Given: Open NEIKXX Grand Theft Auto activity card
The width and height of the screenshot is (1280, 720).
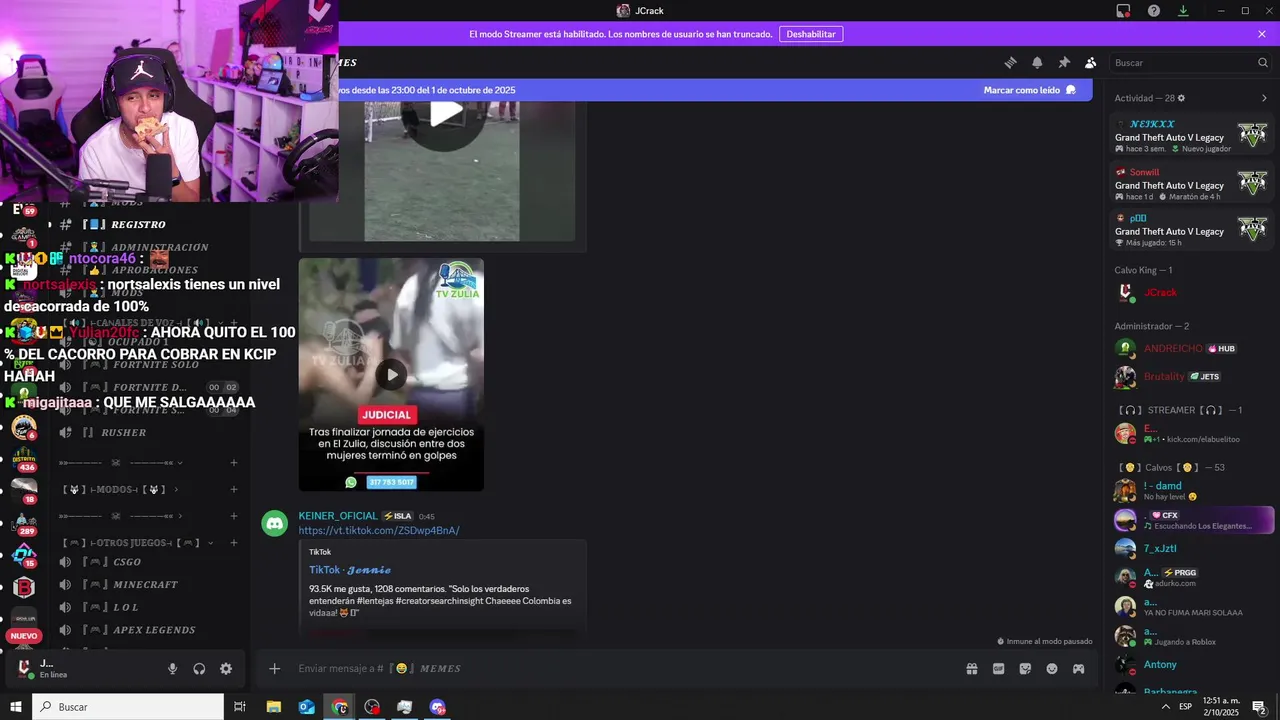Looking at the screenshot, I should click(1192, 135).
